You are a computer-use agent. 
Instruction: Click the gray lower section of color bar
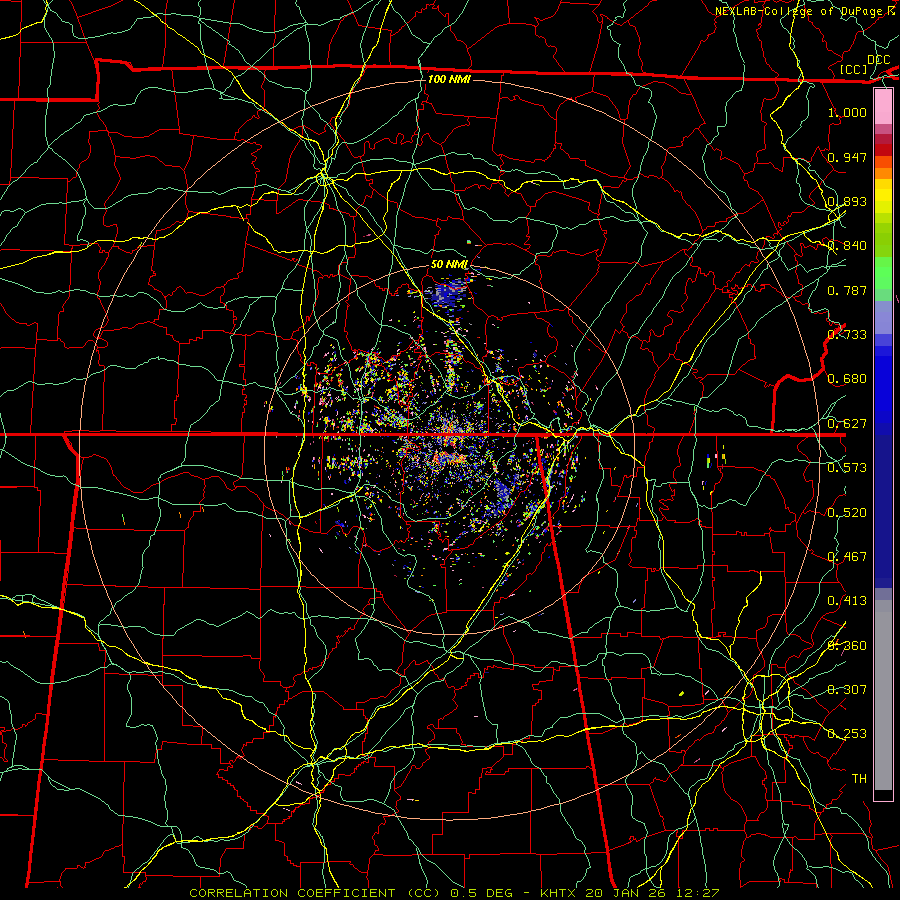883,695
